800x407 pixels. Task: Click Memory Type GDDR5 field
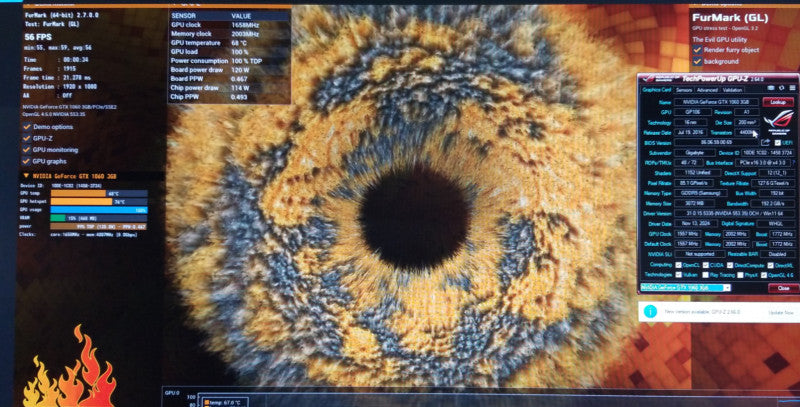coord(701,193)
